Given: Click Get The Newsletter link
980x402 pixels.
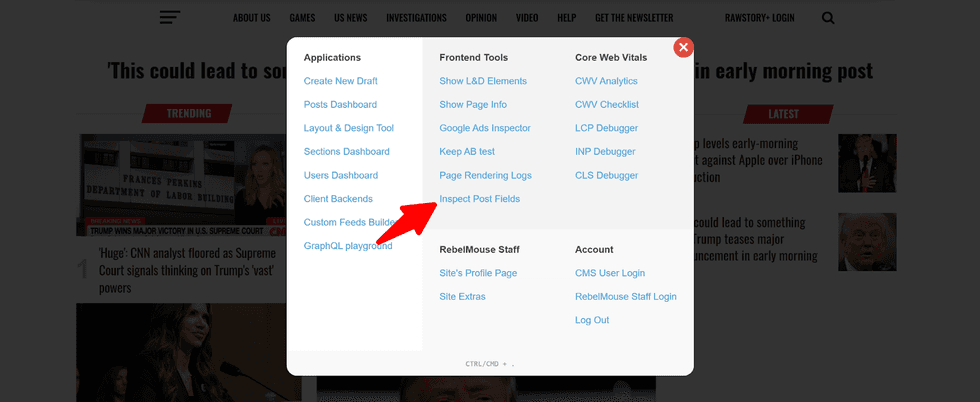Looking at the screenshot, I should coord(634,18).
